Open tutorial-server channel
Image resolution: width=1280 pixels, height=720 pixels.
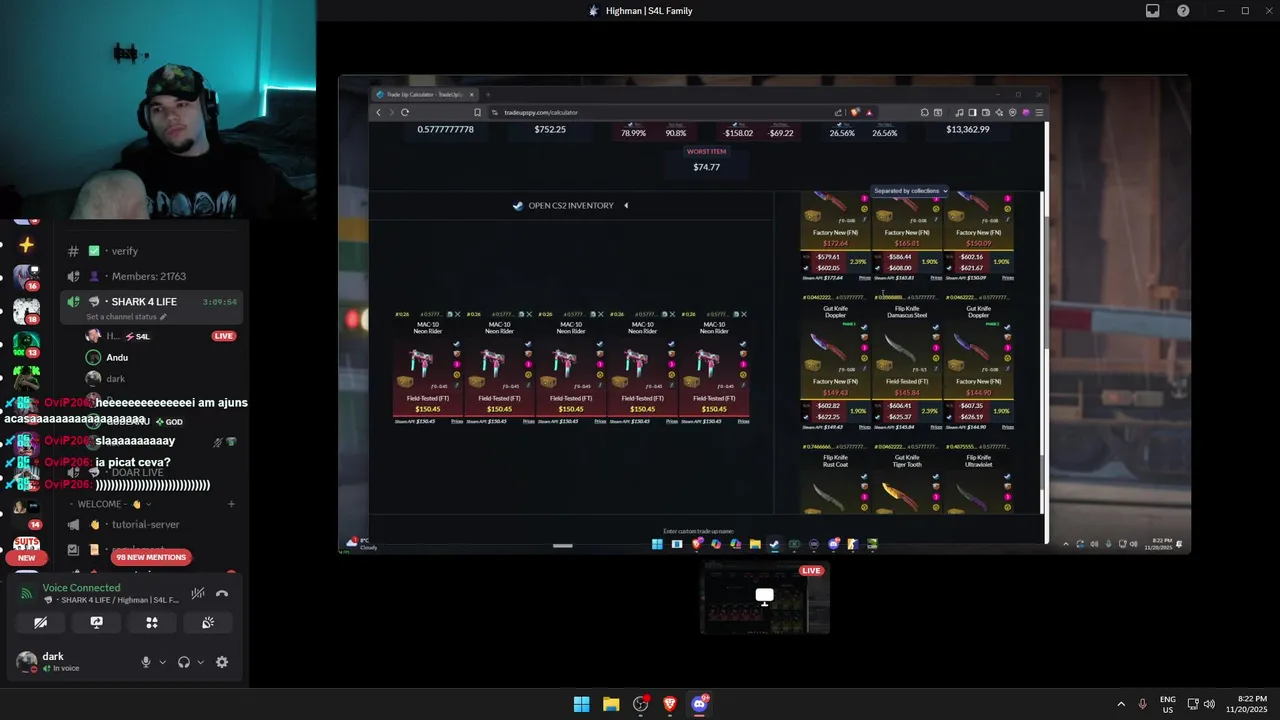pos(145,524)
